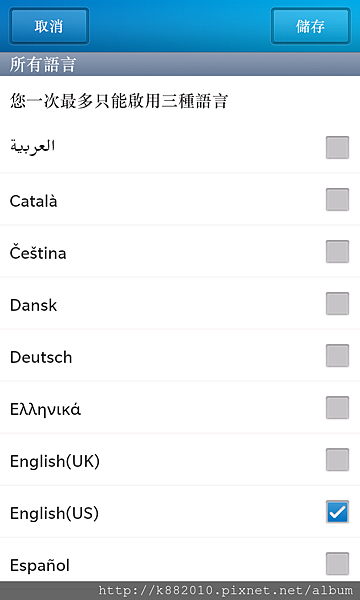Check the Deutsch checkbox
Image resolution: width=360 pixels, height=600 pixels.
[337, 355]
